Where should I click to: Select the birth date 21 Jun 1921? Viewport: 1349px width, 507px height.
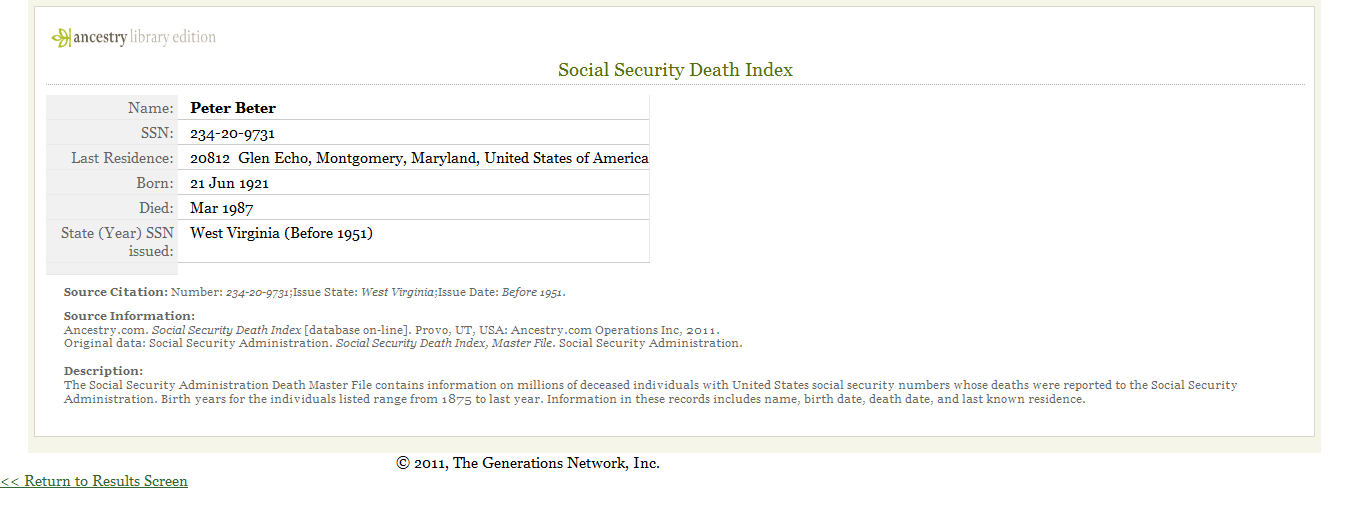[229, 183]
